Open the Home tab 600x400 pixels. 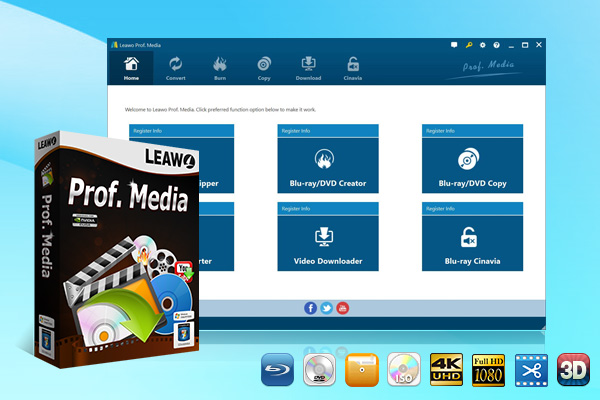(131, 68)
